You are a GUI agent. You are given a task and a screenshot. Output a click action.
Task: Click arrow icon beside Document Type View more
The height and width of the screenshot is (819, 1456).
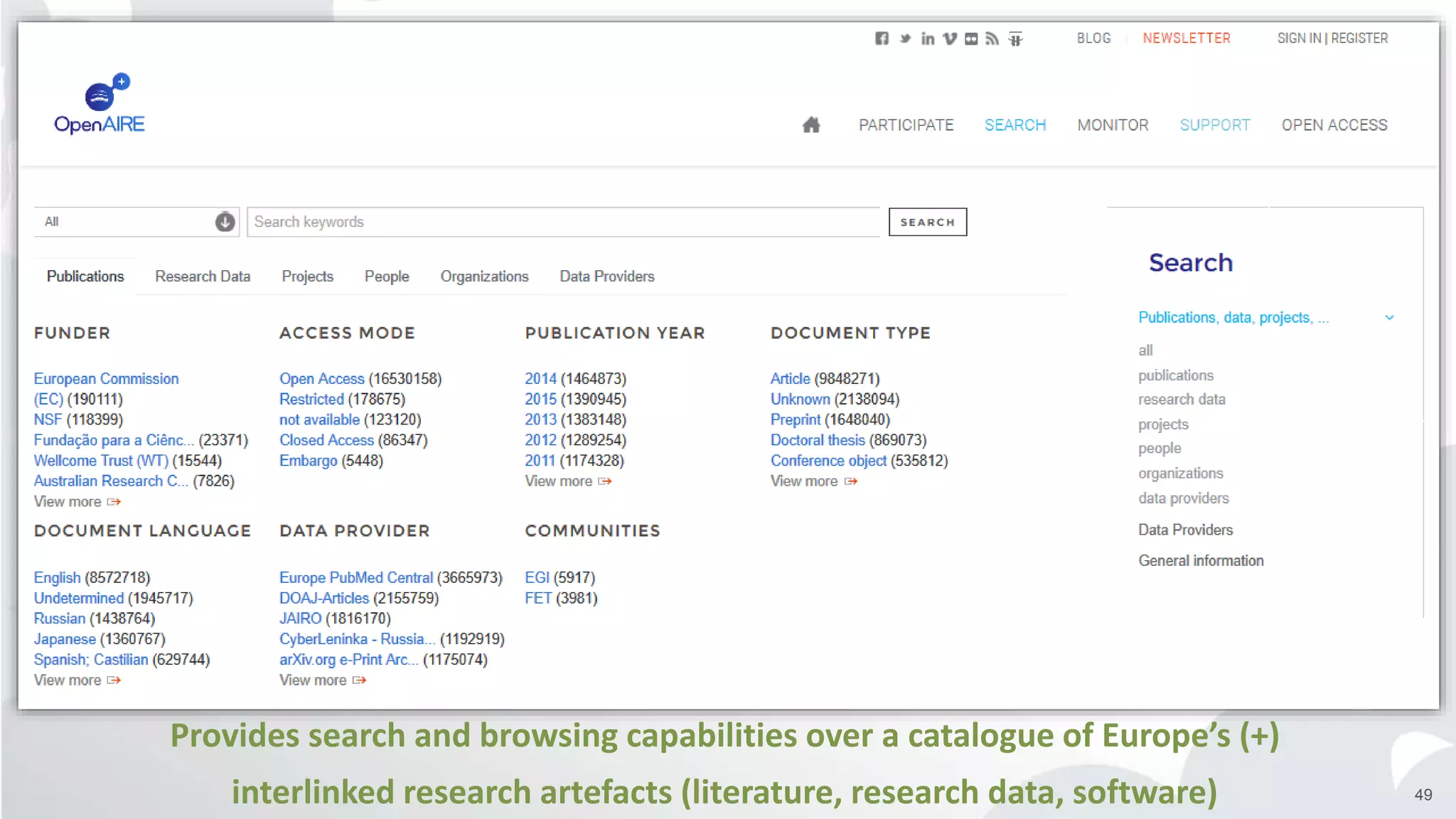tap(851, 481)
